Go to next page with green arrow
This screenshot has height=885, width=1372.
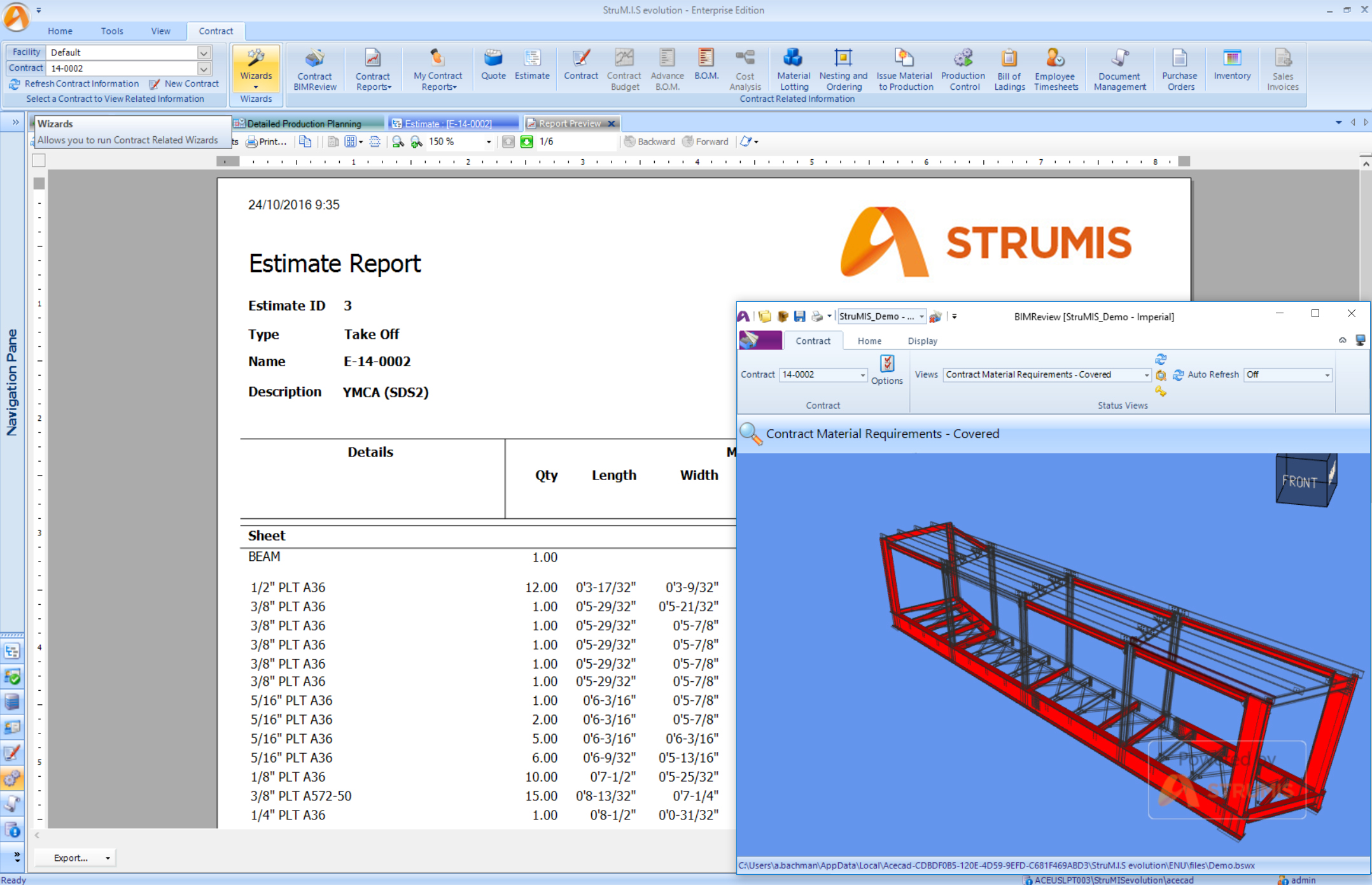(526, 141)
